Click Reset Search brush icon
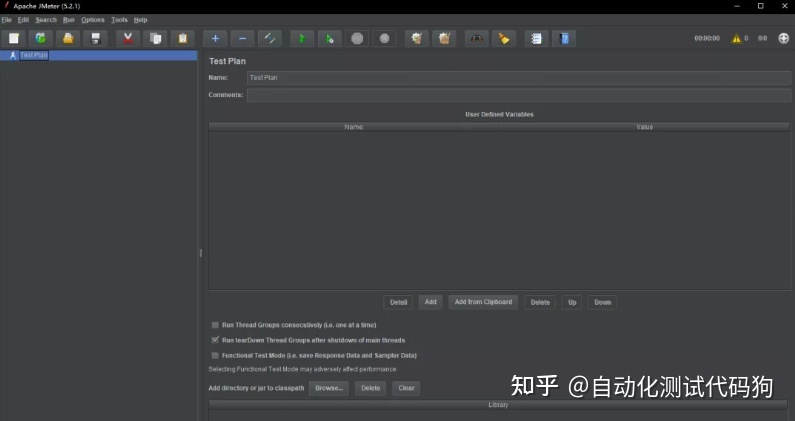 tap(504, 39)
